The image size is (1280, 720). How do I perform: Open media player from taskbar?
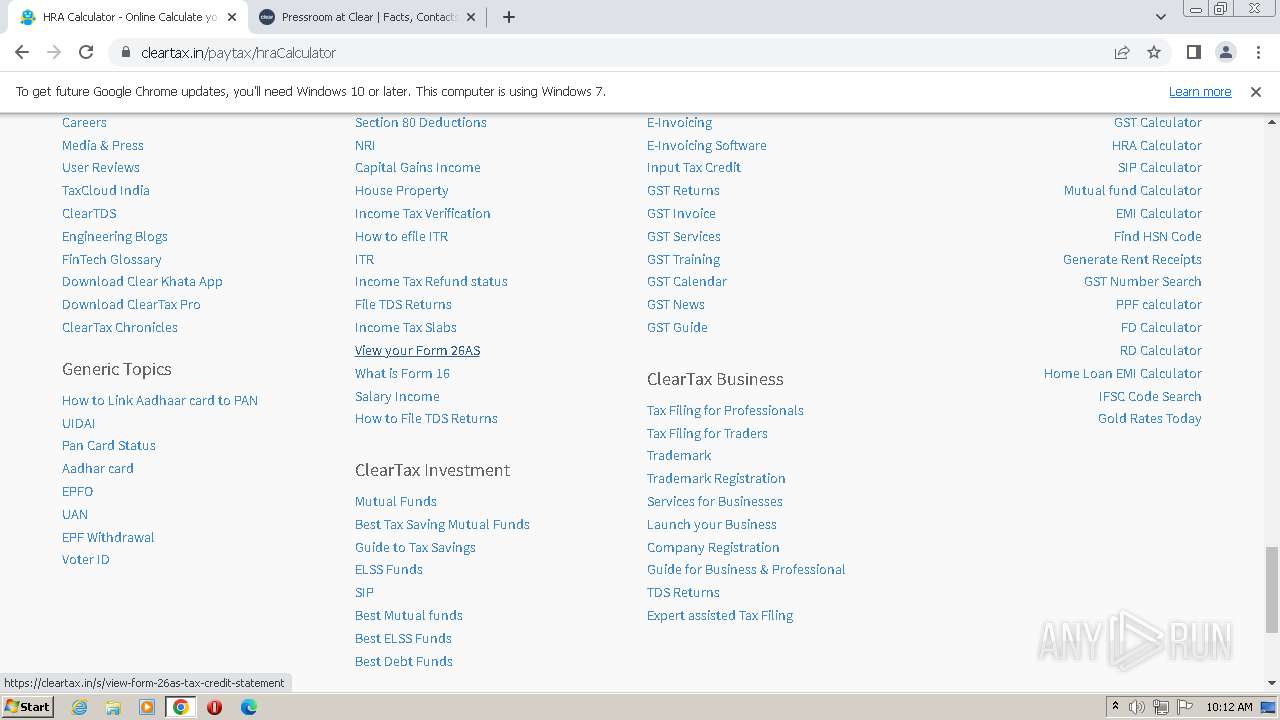pos(147,707)
